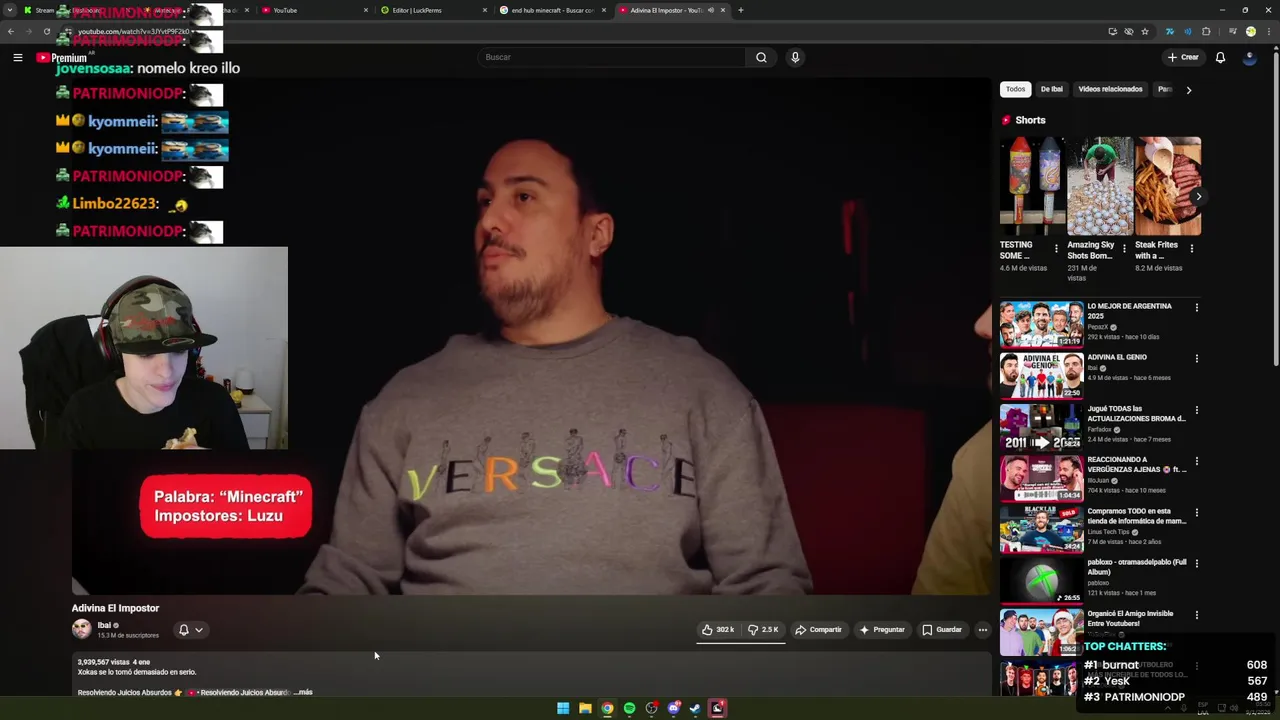
Task: Open Amazing Sky Shots Shorts thumbnail
Action: [1099, 186]
